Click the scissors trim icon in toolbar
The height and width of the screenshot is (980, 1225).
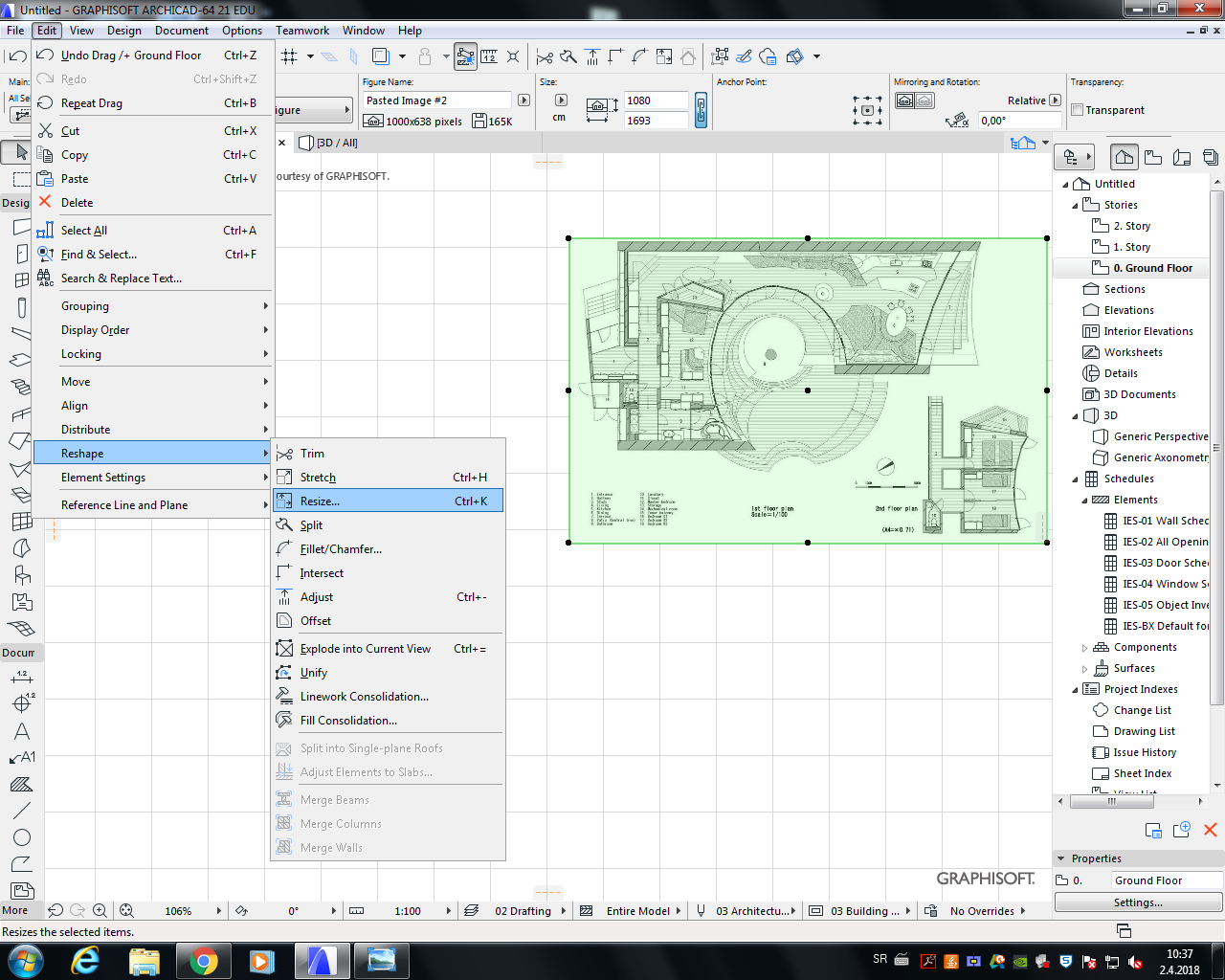[545, 56]
